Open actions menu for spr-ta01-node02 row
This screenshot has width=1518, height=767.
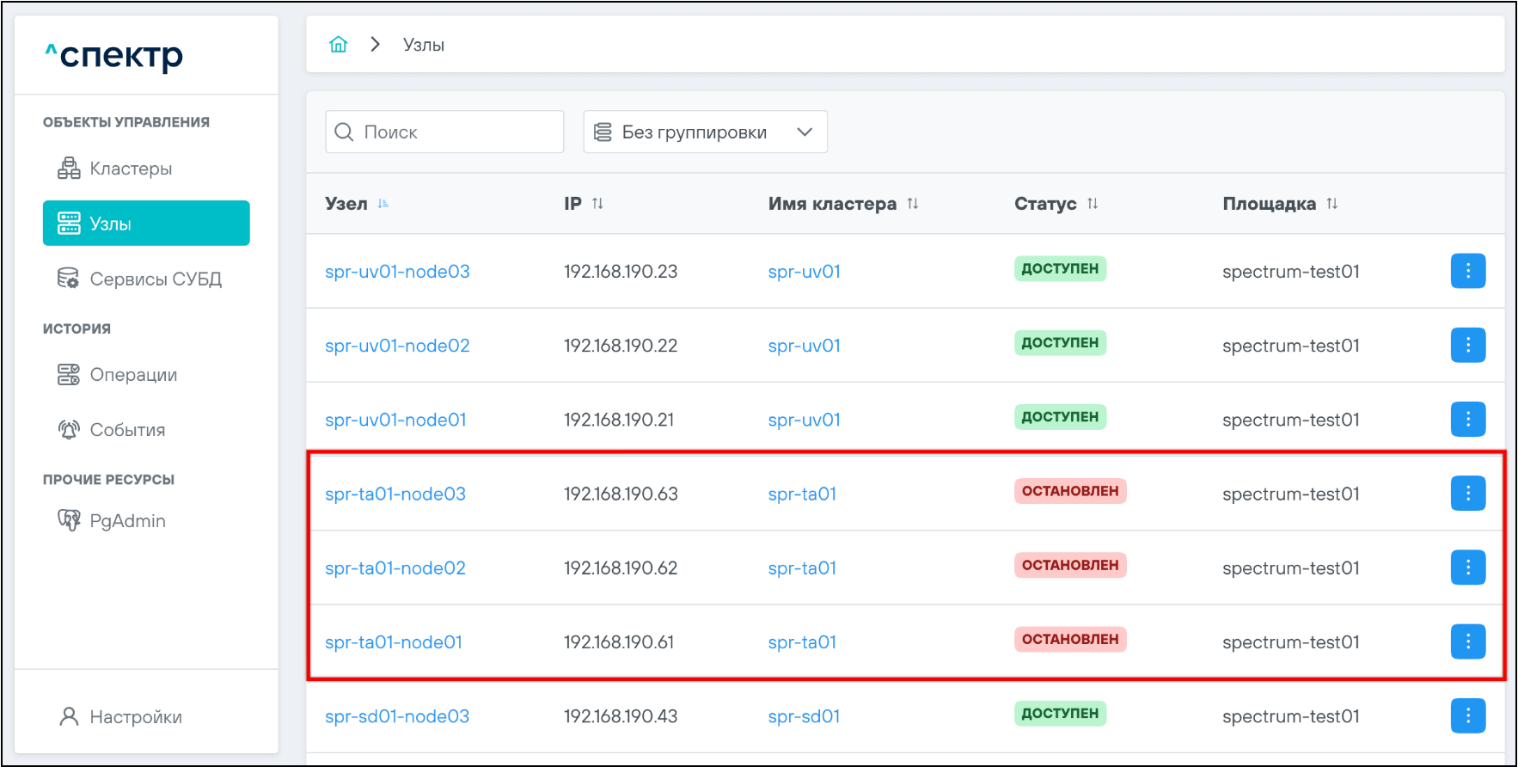coord(1467,568)
